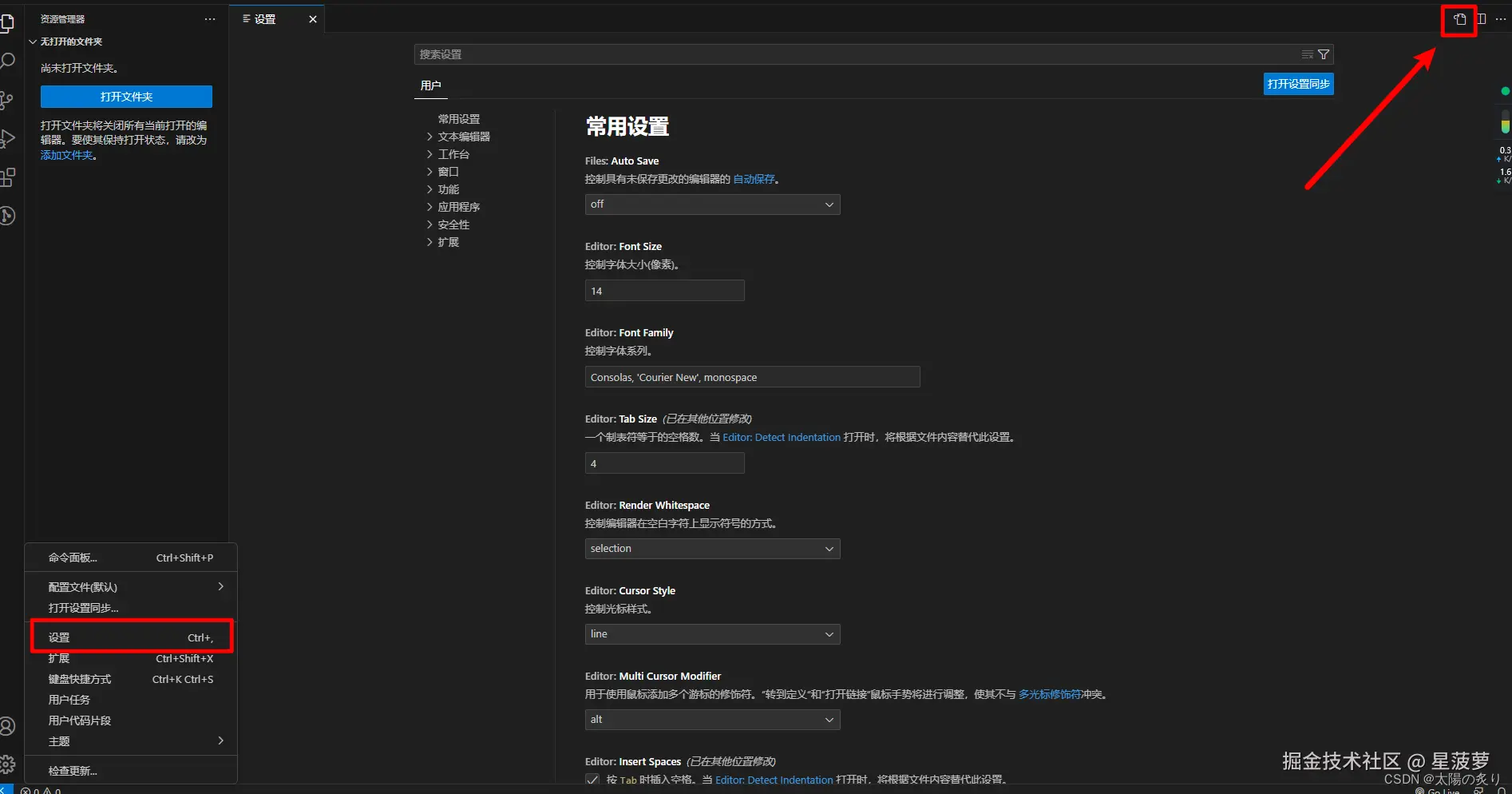Click the 多光标修饰符 link

tap(1049, 694)
